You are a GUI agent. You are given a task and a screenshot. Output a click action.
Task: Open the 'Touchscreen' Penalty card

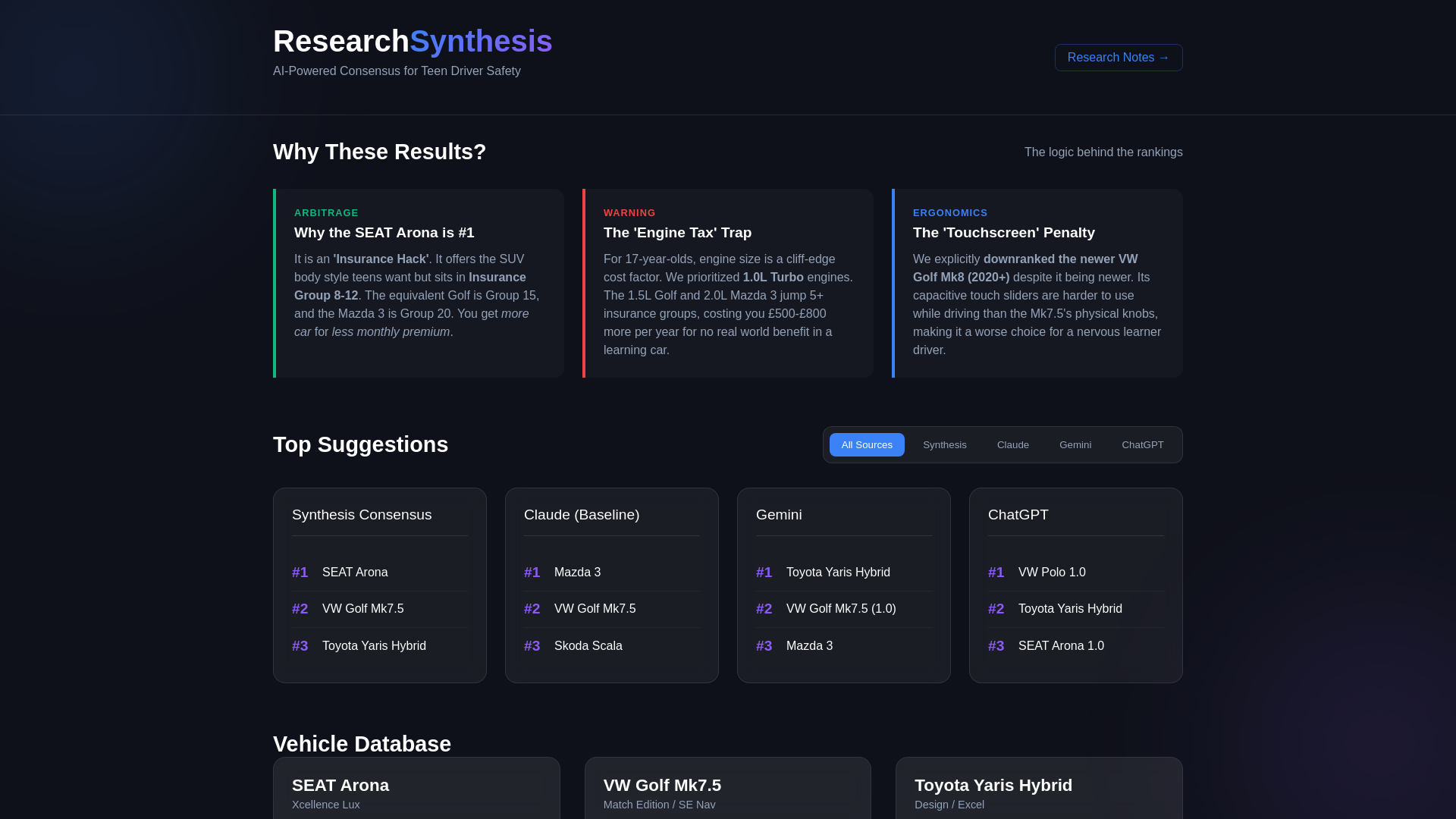pos(1037,283)
